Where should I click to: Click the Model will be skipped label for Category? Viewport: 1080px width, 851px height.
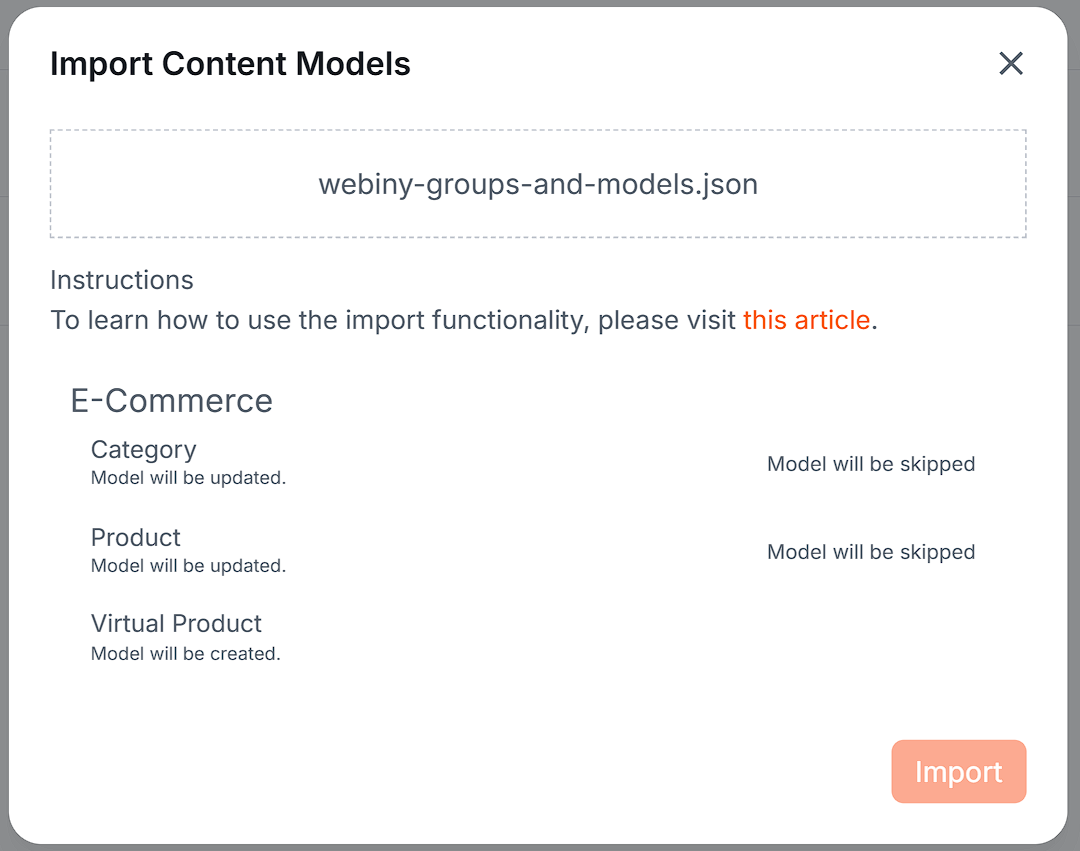click(871, 464)
